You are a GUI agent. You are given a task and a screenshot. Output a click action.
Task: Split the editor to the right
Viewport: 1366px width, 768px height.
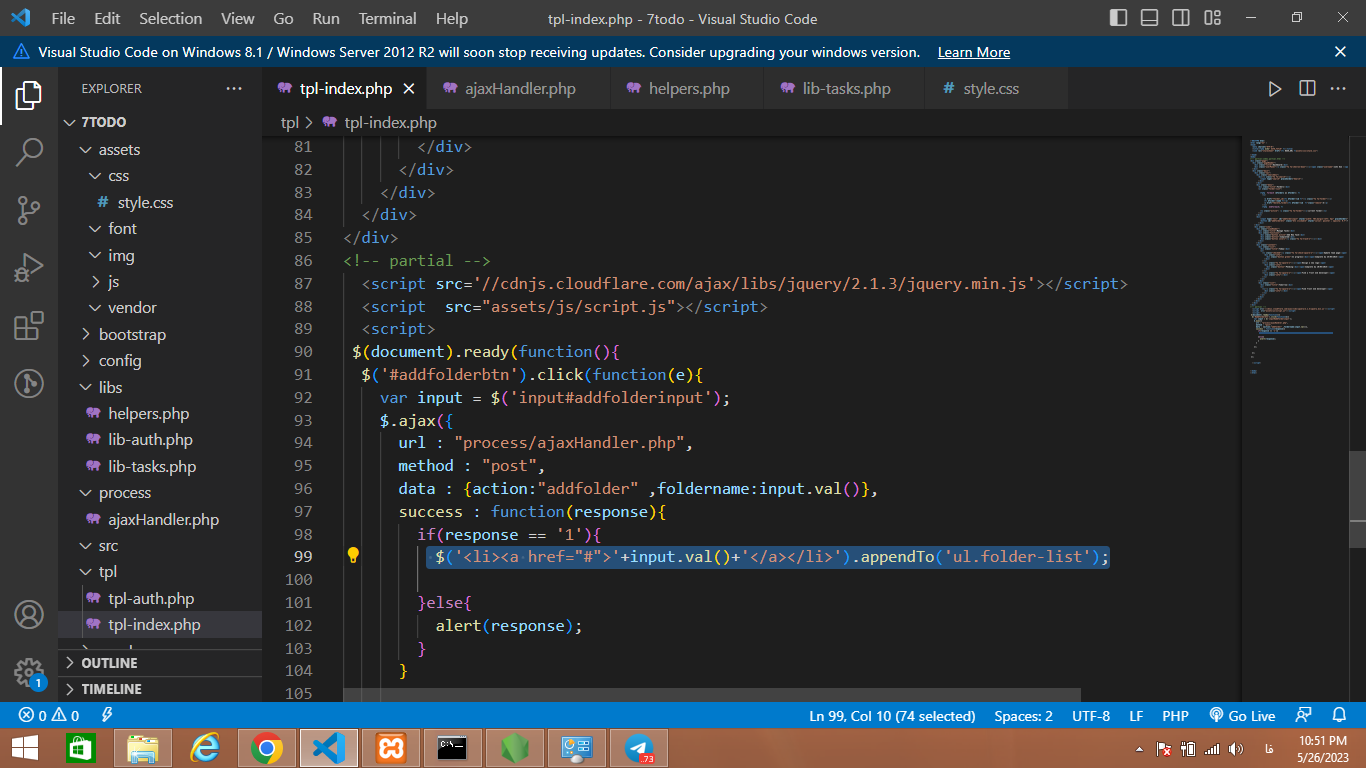tap(1307, 89)
